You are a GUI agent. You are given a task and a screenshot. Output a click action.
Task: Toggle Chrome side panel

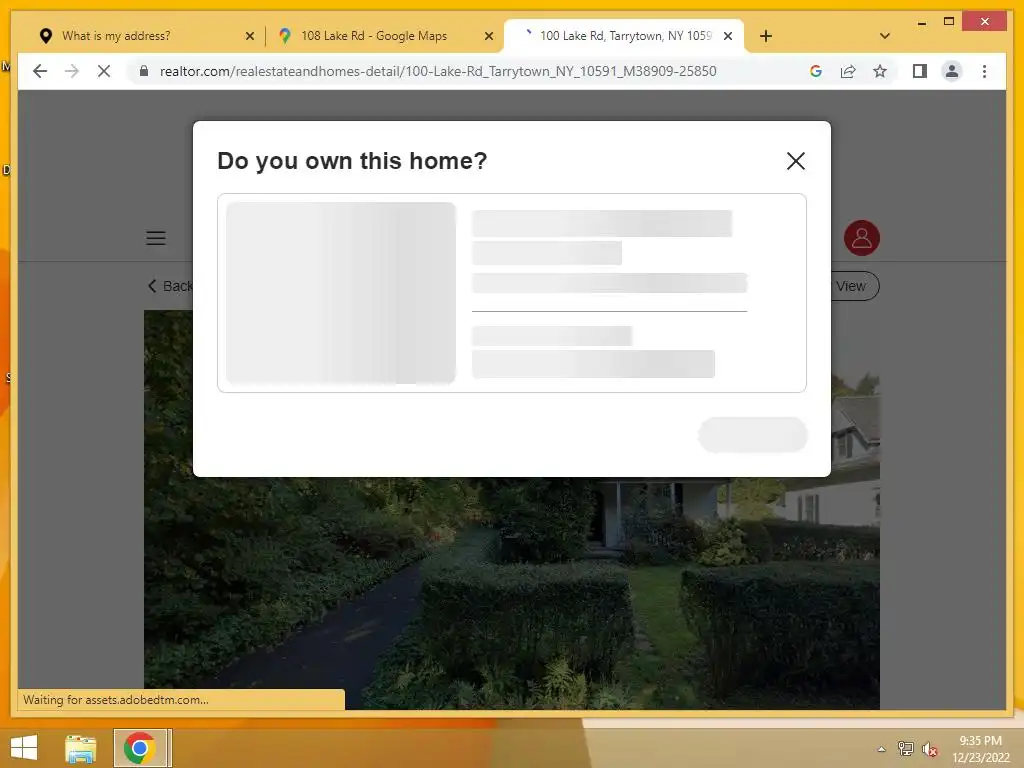click(x=920, y=71)
